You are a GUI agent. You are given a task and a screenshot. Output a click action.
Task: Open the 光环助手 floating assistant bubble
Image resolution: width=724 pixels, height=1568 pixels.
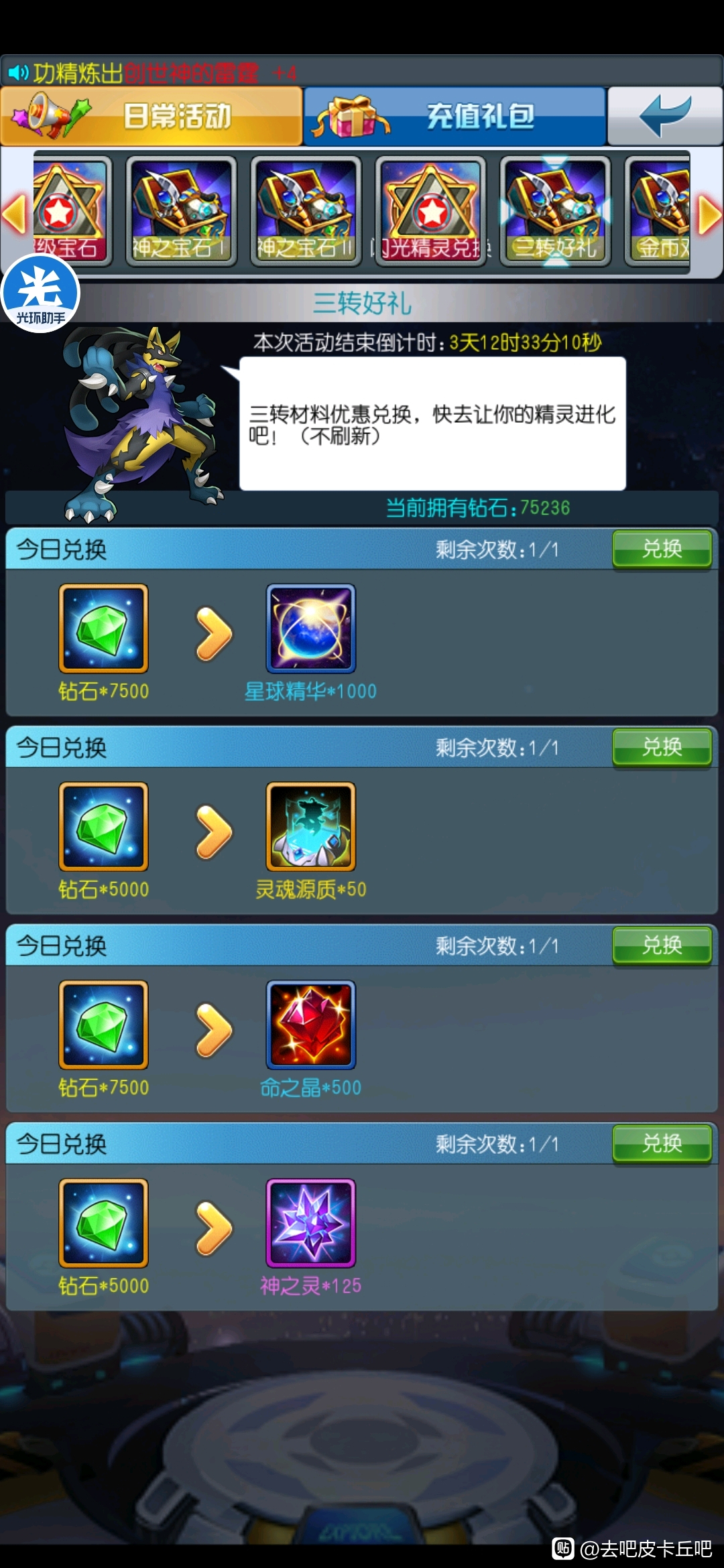coord(40,293)
